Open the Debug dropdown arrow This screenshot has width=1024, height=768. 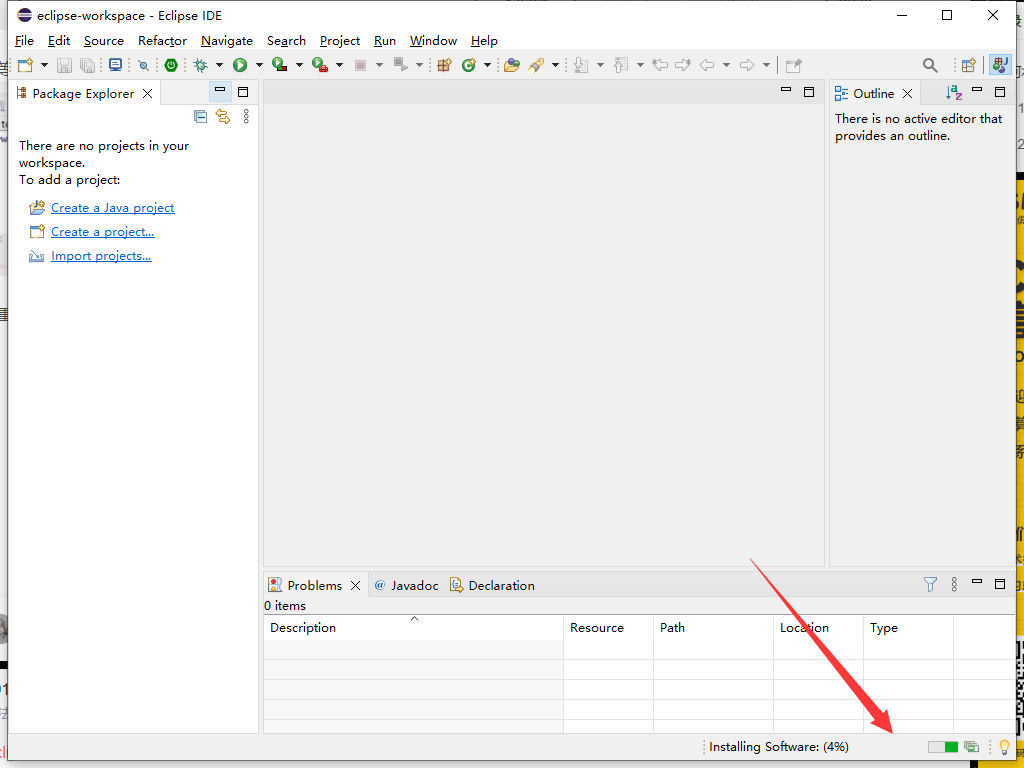(x=219, y=65)
